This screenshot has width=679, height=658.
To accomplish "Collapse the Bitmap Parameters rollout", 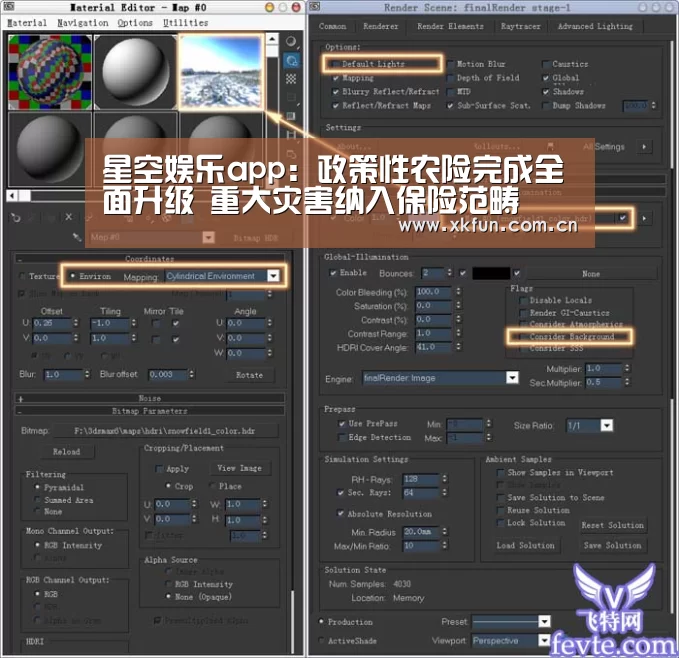I will point(150,411).
